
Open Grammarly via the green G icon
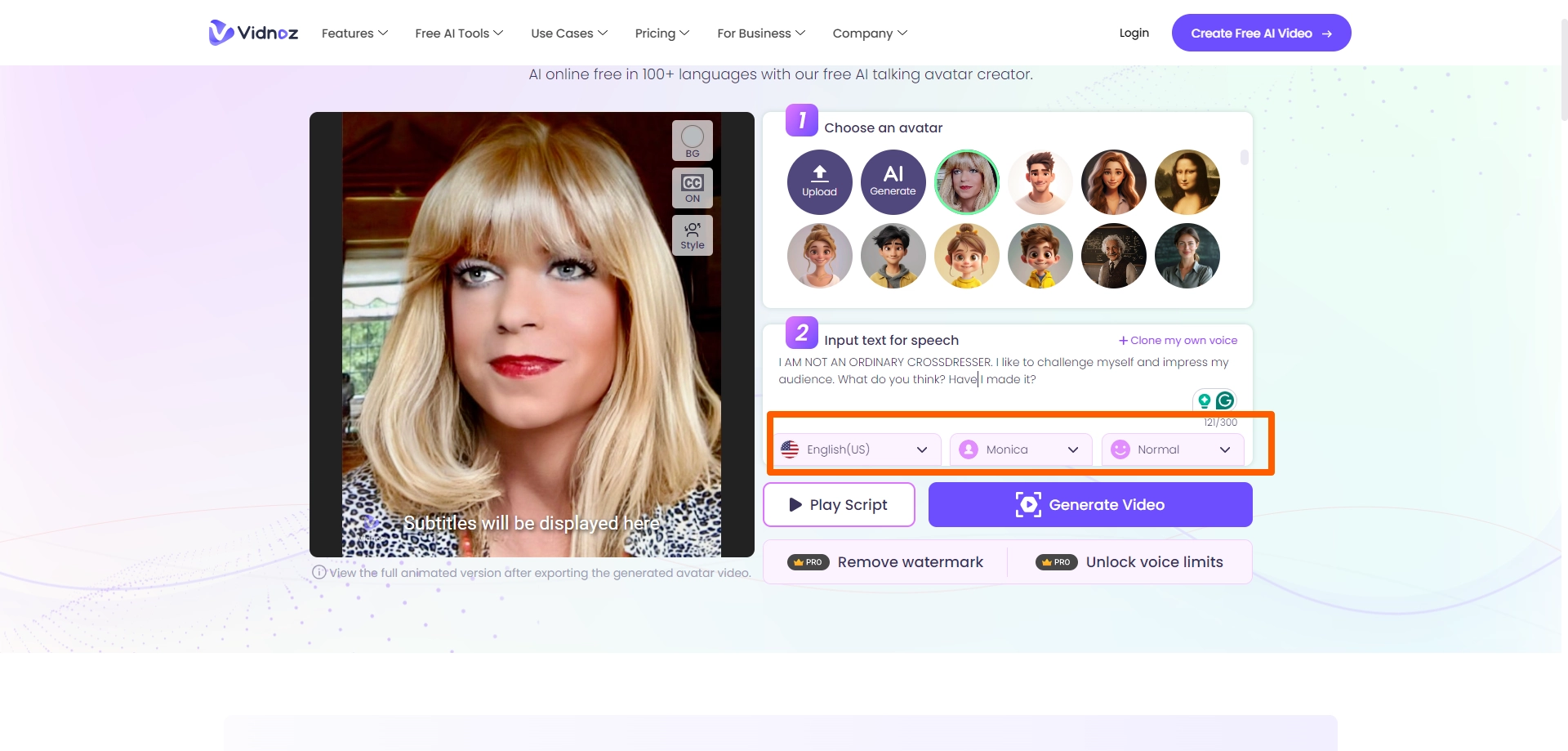1224,400
